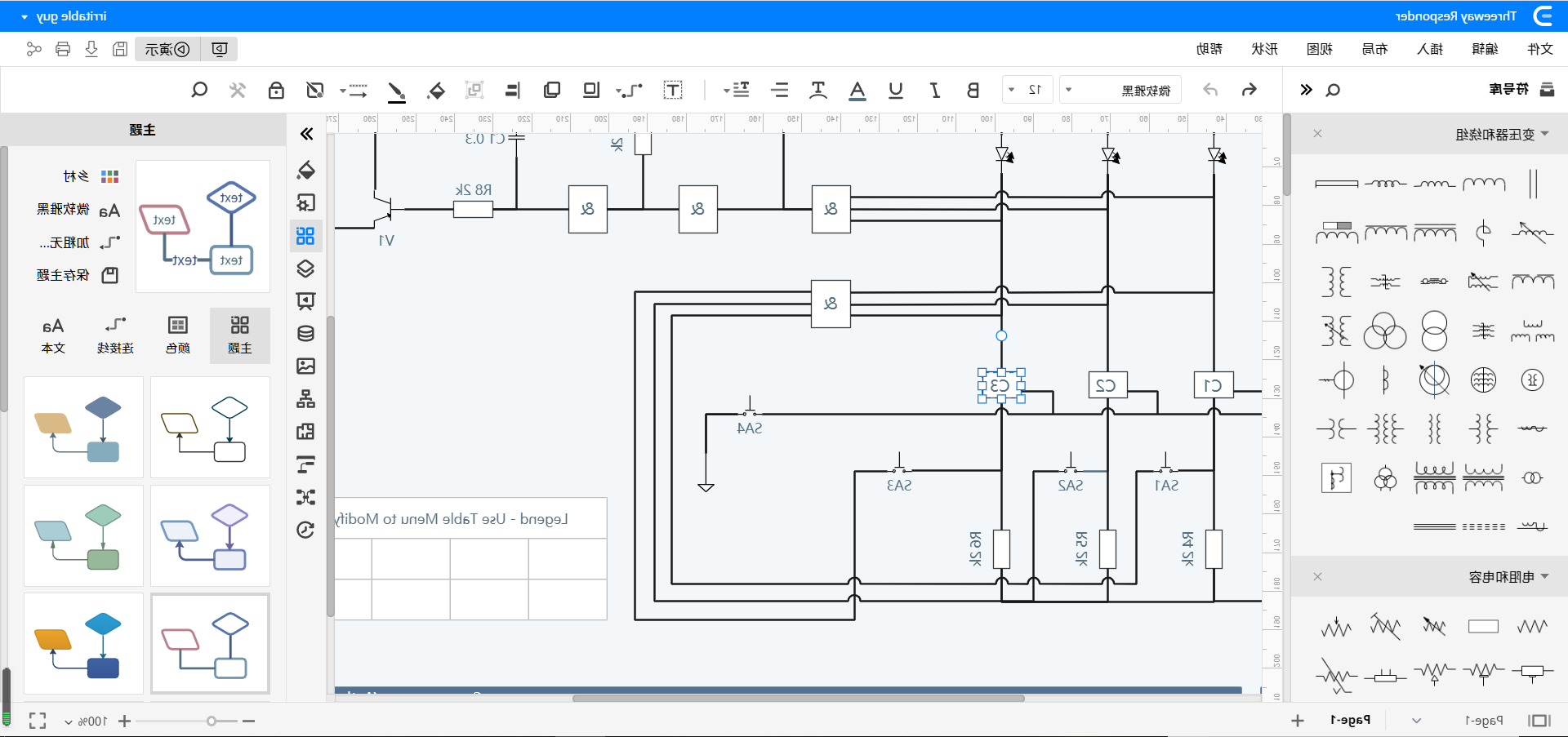Click the 保存主题 save theme option
Viewport: 1568px width, 737px height.
78,276
